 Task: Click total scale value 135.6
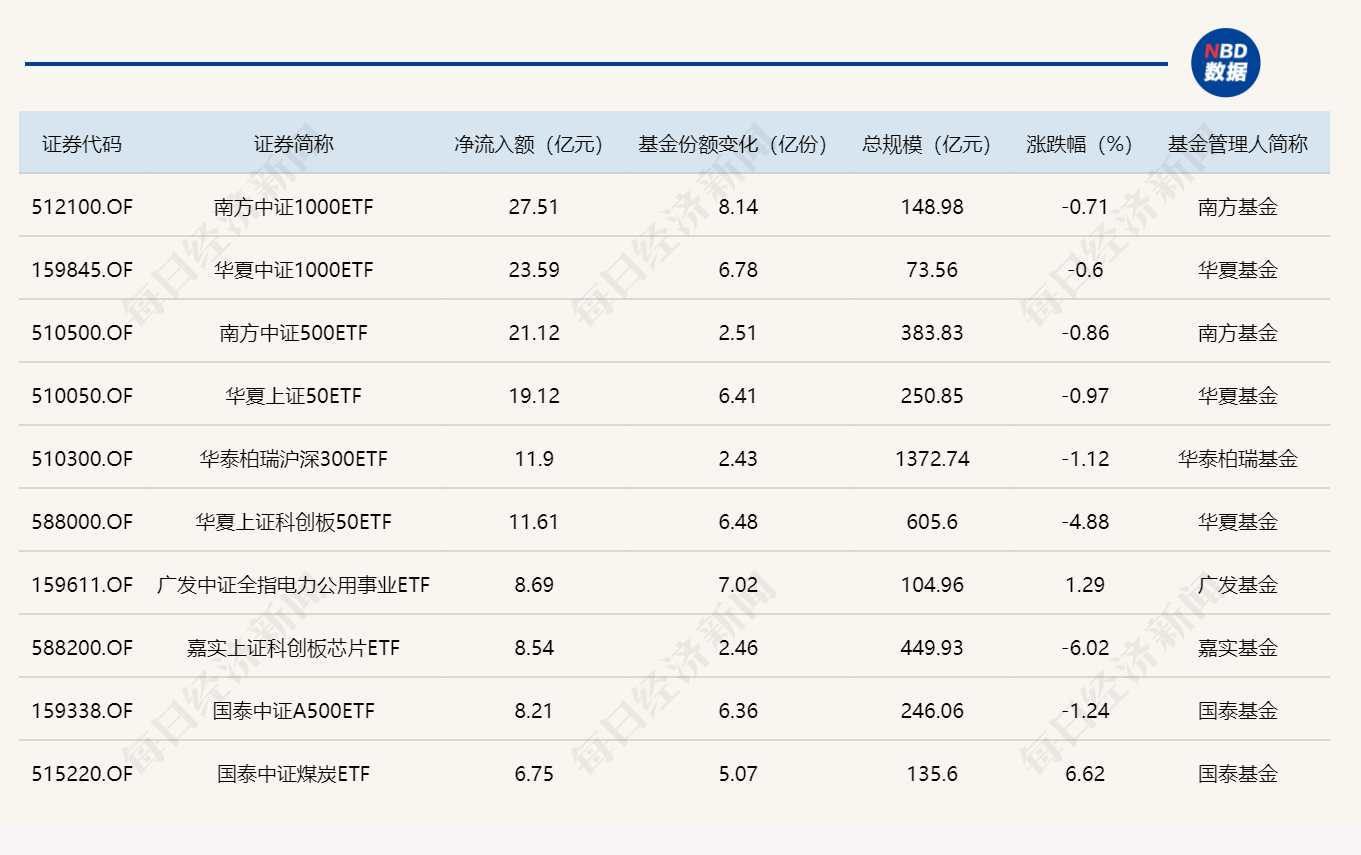coord(931,774)
